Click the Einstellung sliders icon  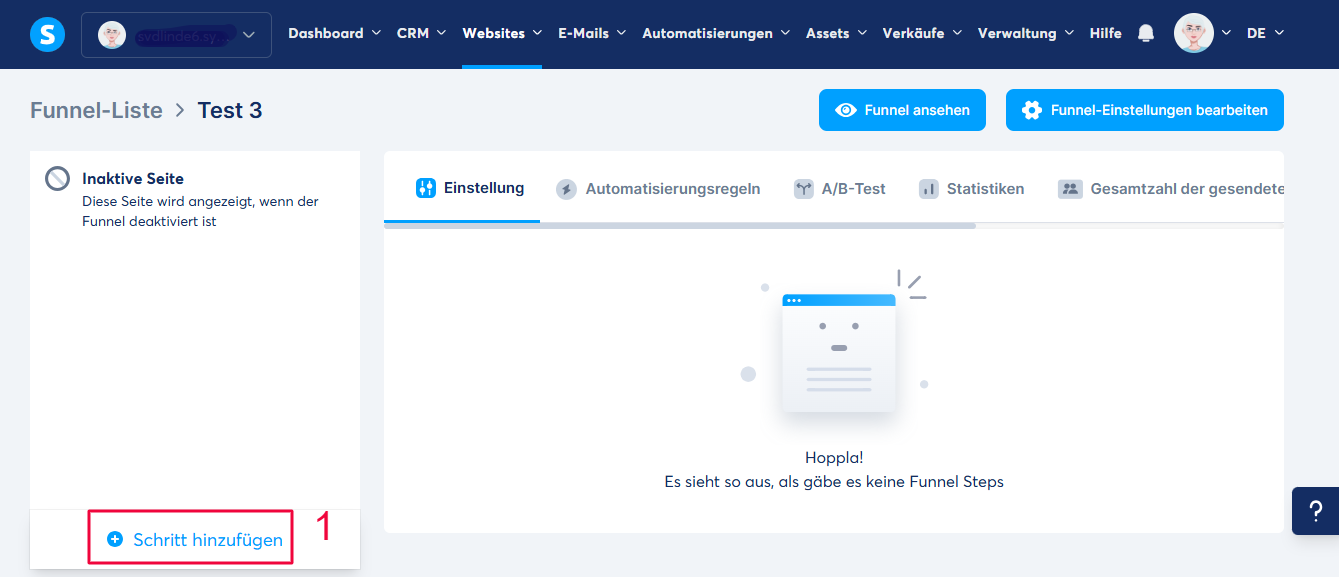[x=426, y=188]
